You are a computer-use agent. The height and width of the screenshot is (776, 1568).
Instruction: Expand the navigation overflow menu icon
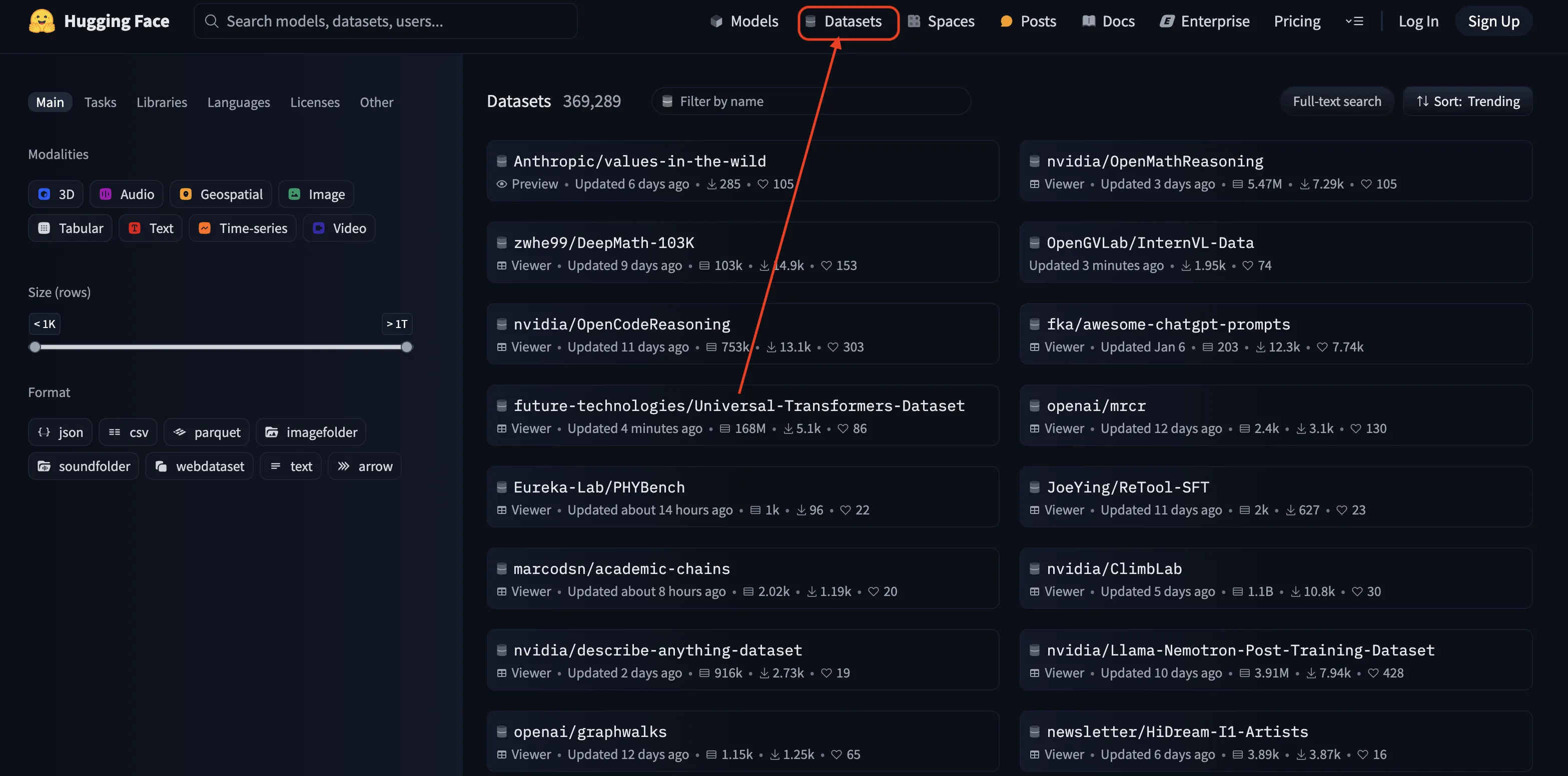[x=1354, y=21]
